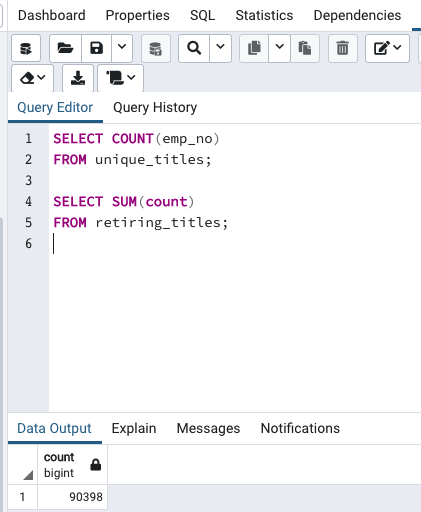Viewport: 421px width, 512px height.
Task: Expand the copy options dropdown arrow
Action: pyautogui.click(x=280, y=48)
